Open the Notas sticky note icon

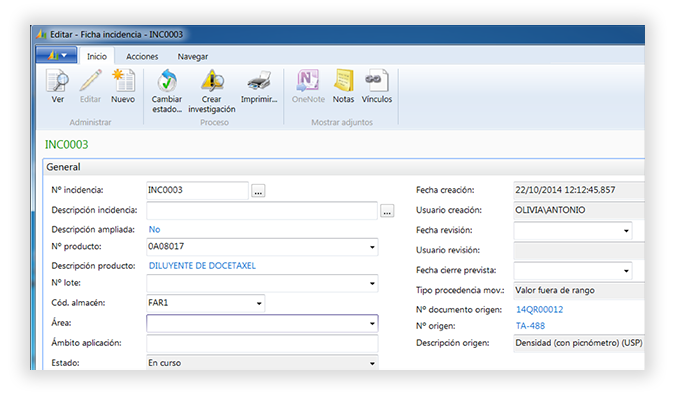click(x=343, y=81)
